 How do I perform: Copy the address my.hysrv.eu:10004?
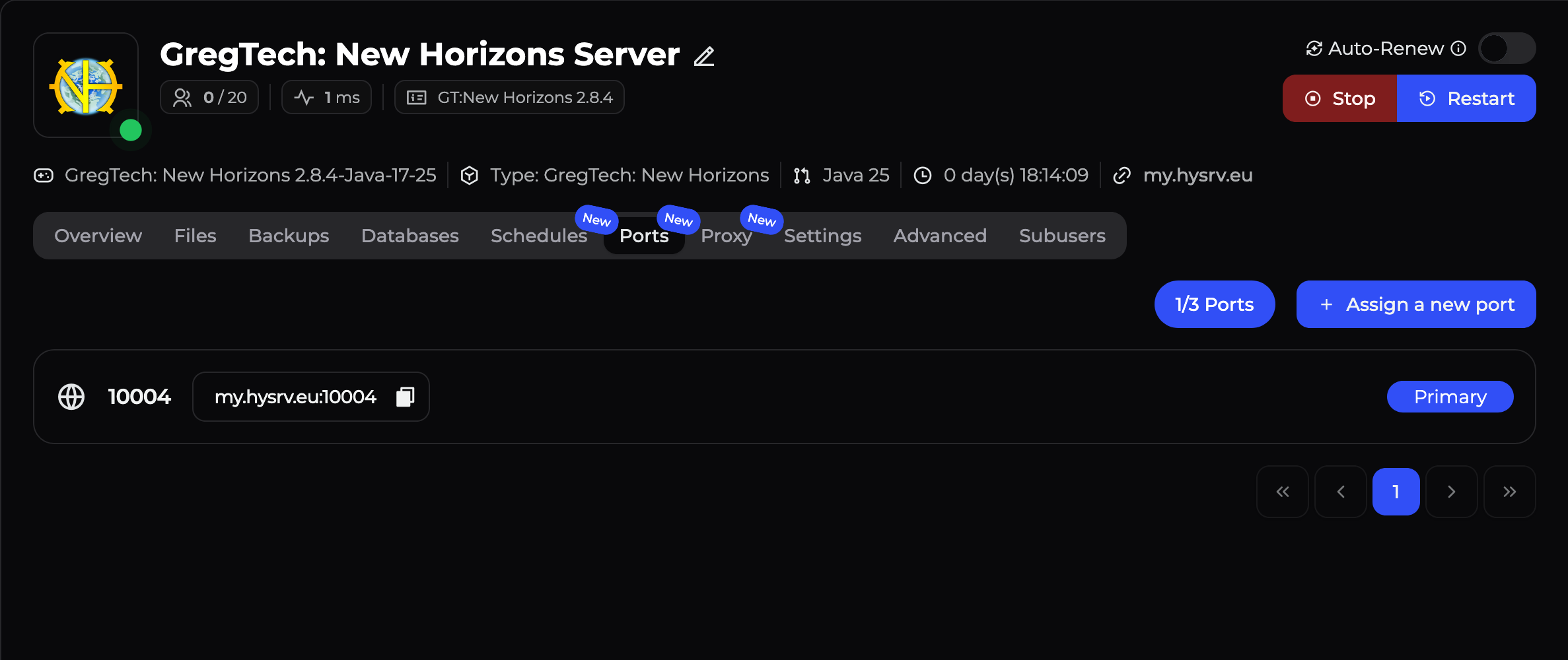[404, 396]
